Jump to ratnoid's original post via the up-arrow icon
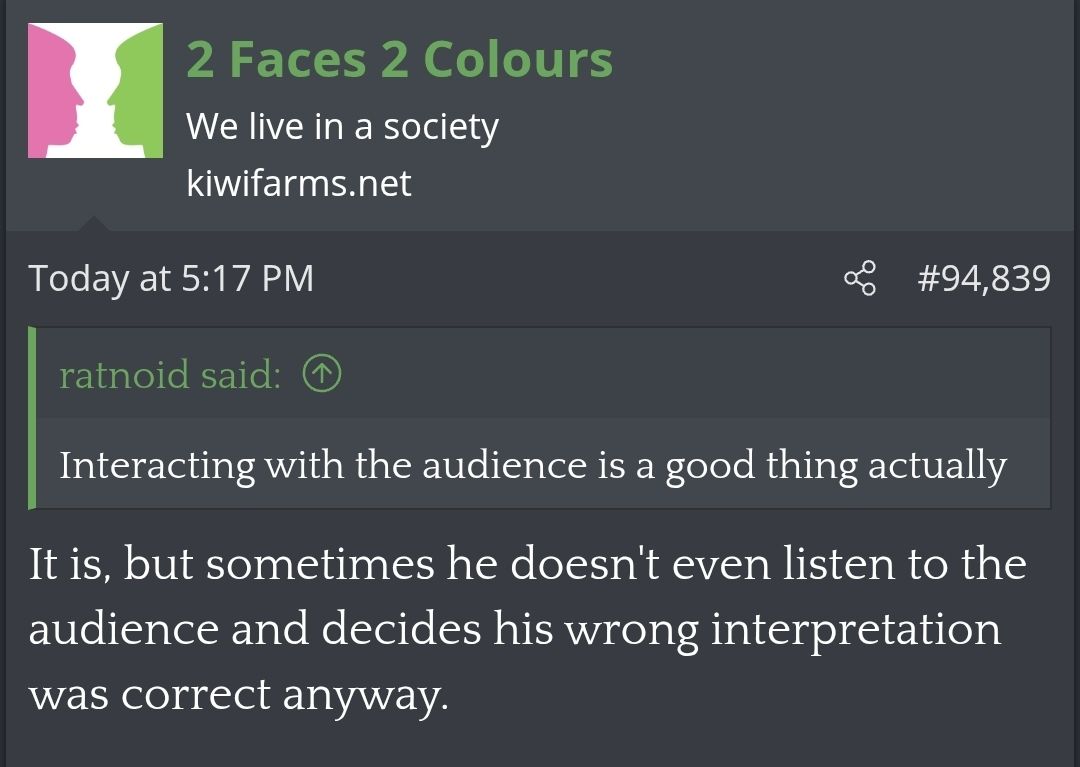 coord(322,374)
